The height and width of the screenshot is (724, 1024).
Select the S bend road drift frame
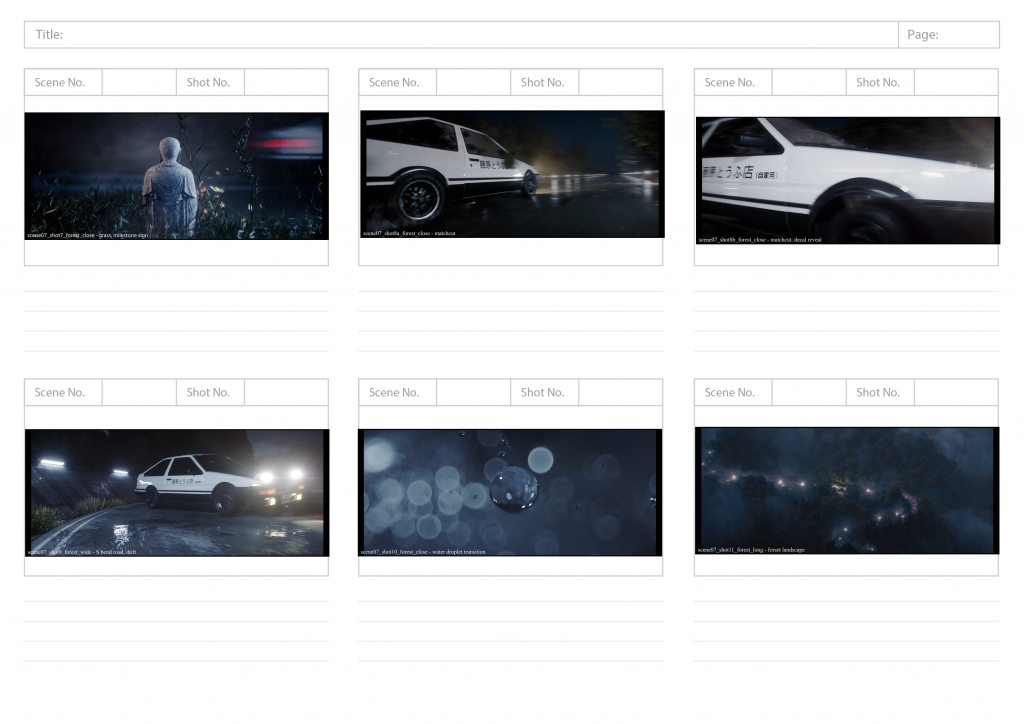[177, 493]
